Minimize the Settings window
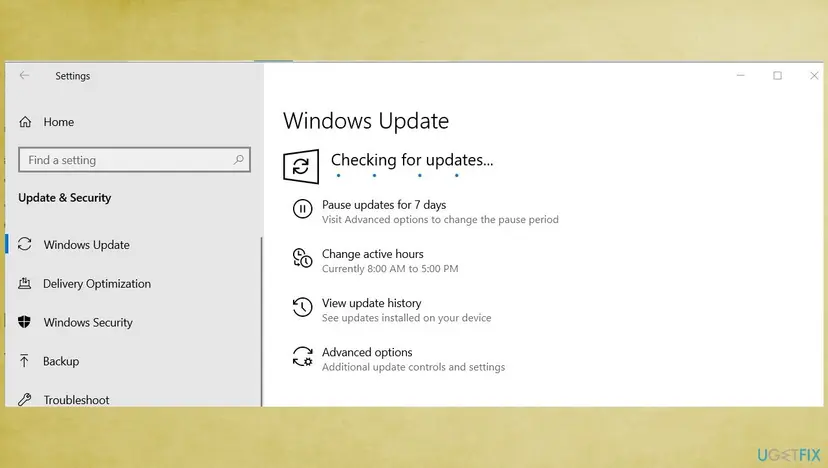Screen dimensions: 828x468 pos(740,76)
